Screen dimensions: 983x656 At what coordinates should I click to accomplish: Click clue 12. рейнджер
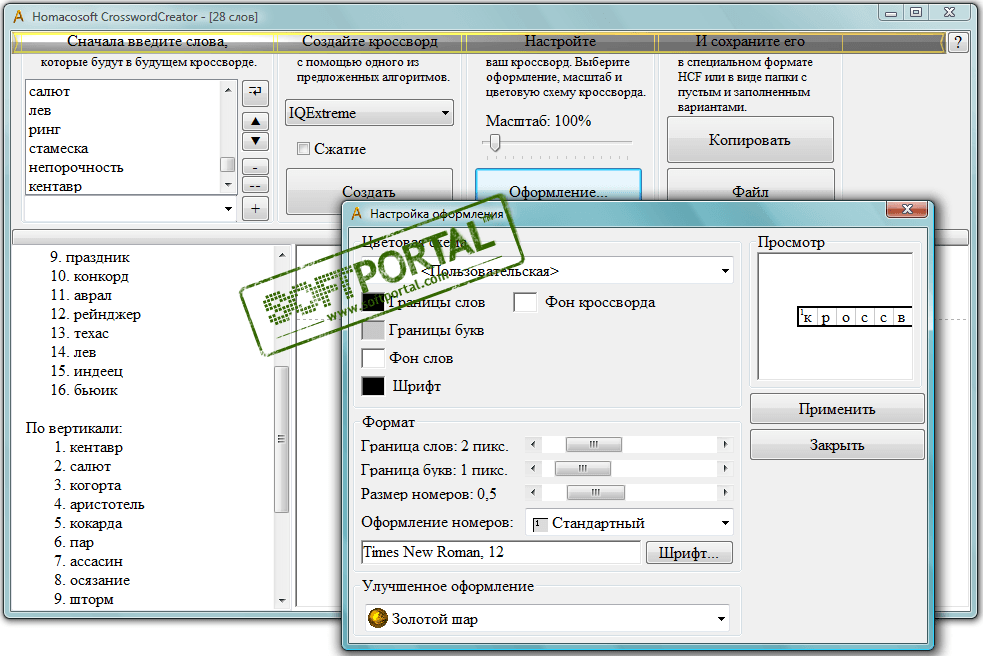(95, 314)
